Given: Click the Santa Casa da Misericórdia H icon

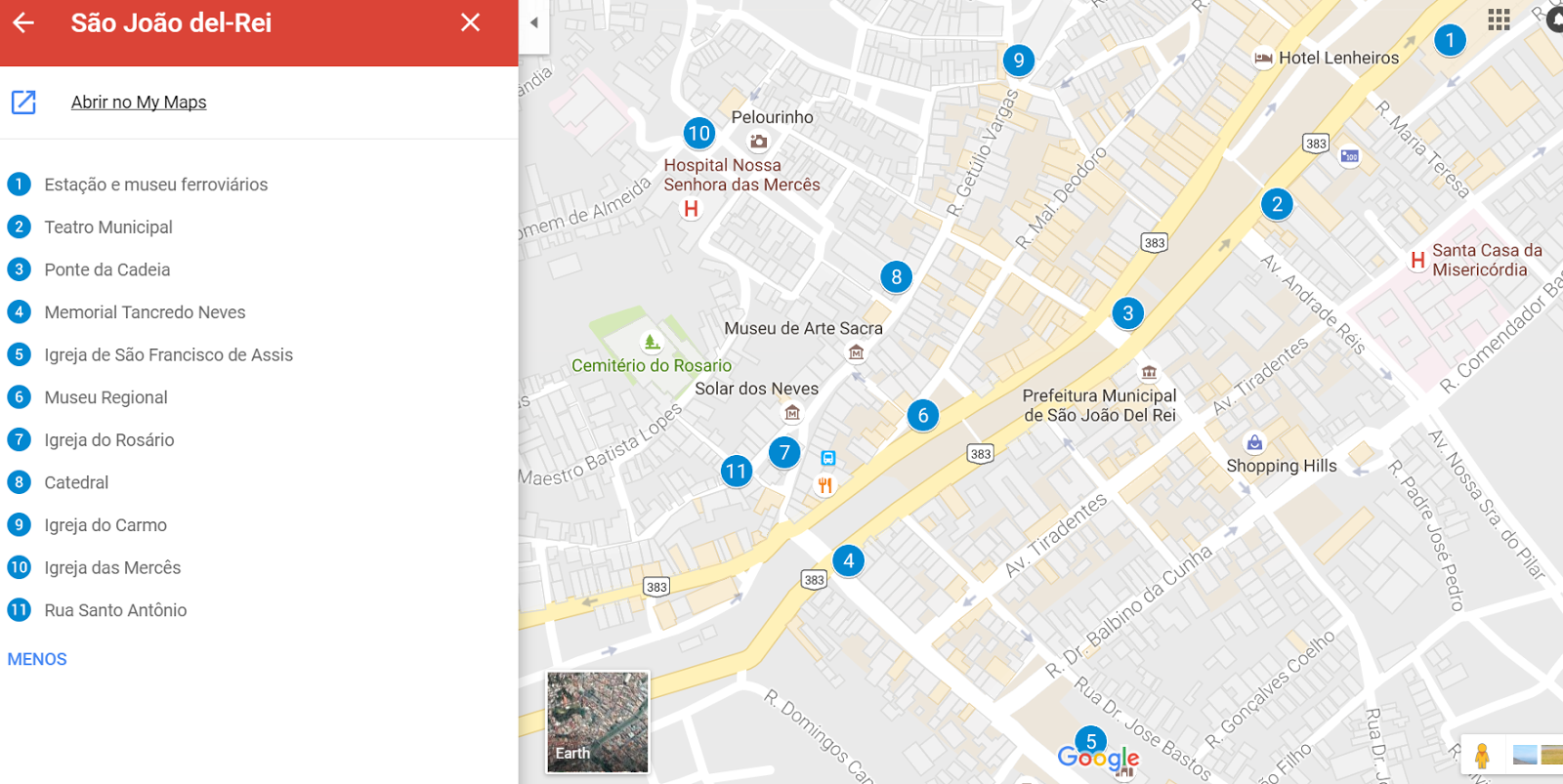Looking at the screenshot, I should [x=1417, y=260].
